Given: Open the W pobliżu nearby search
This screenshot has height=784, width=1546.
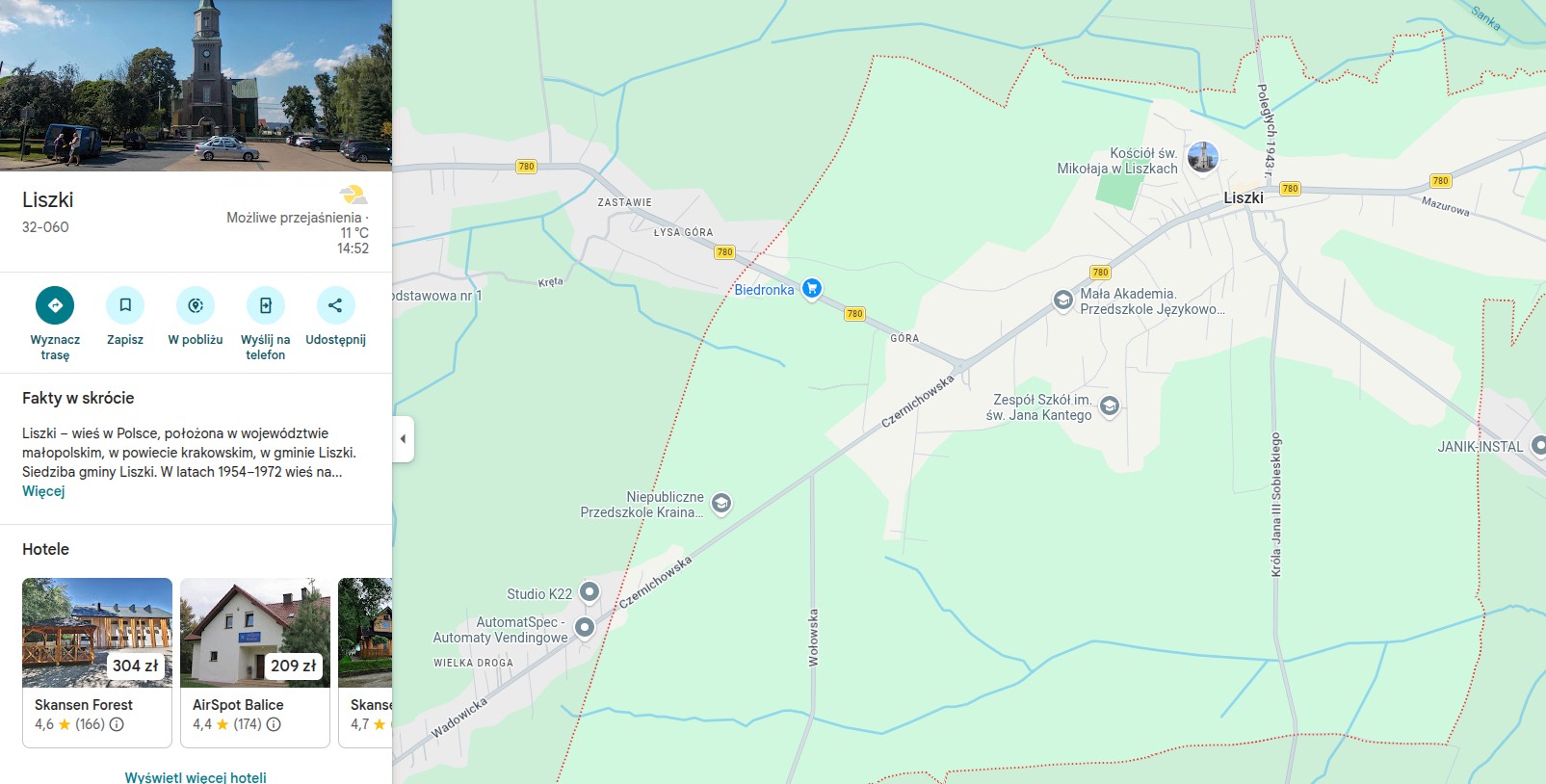Looking at the screenshot, I should pyautogui.click(x=196, y=305).
